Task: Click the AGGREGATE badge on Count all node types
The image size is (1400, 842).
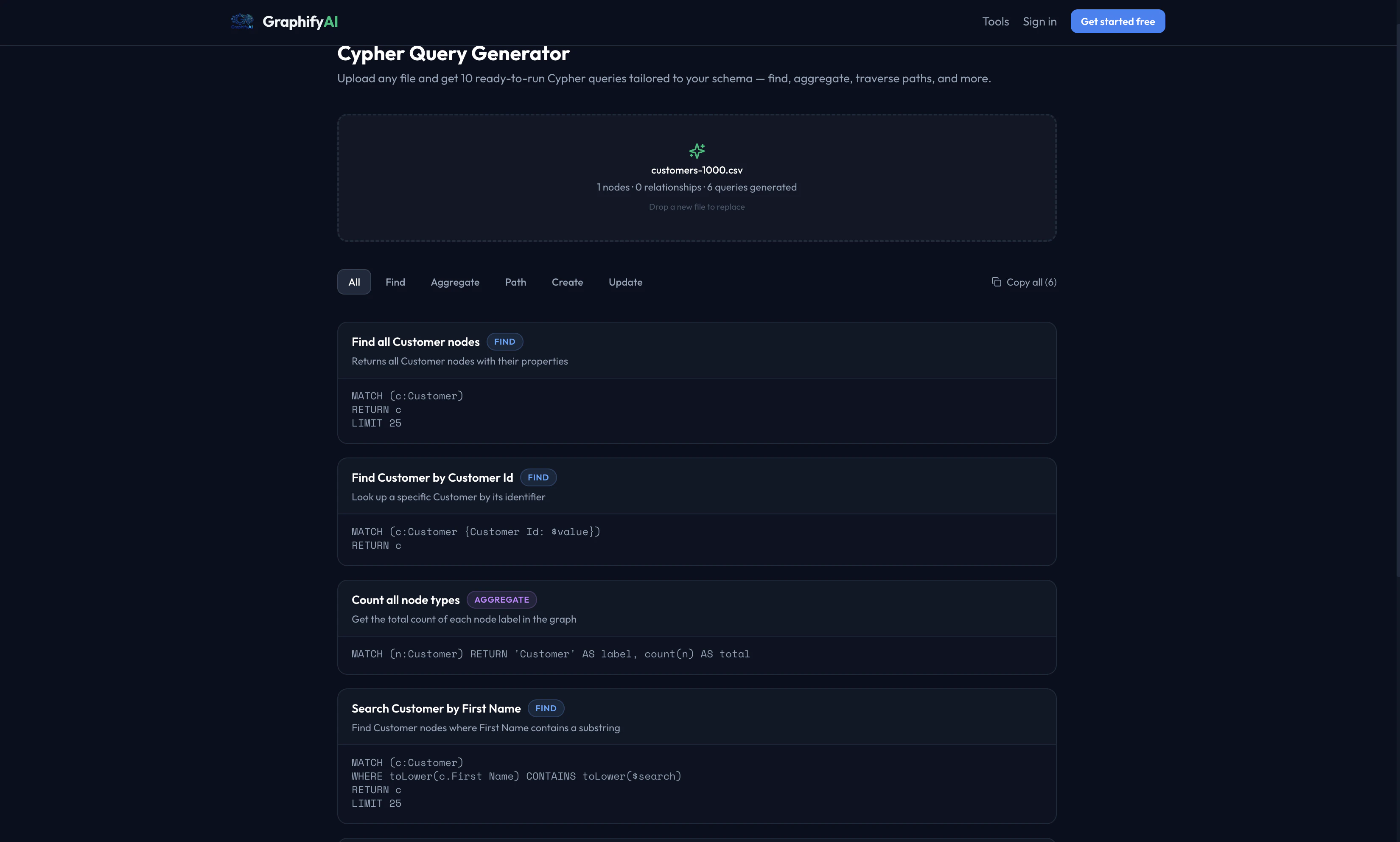Action: coord(501,600)
